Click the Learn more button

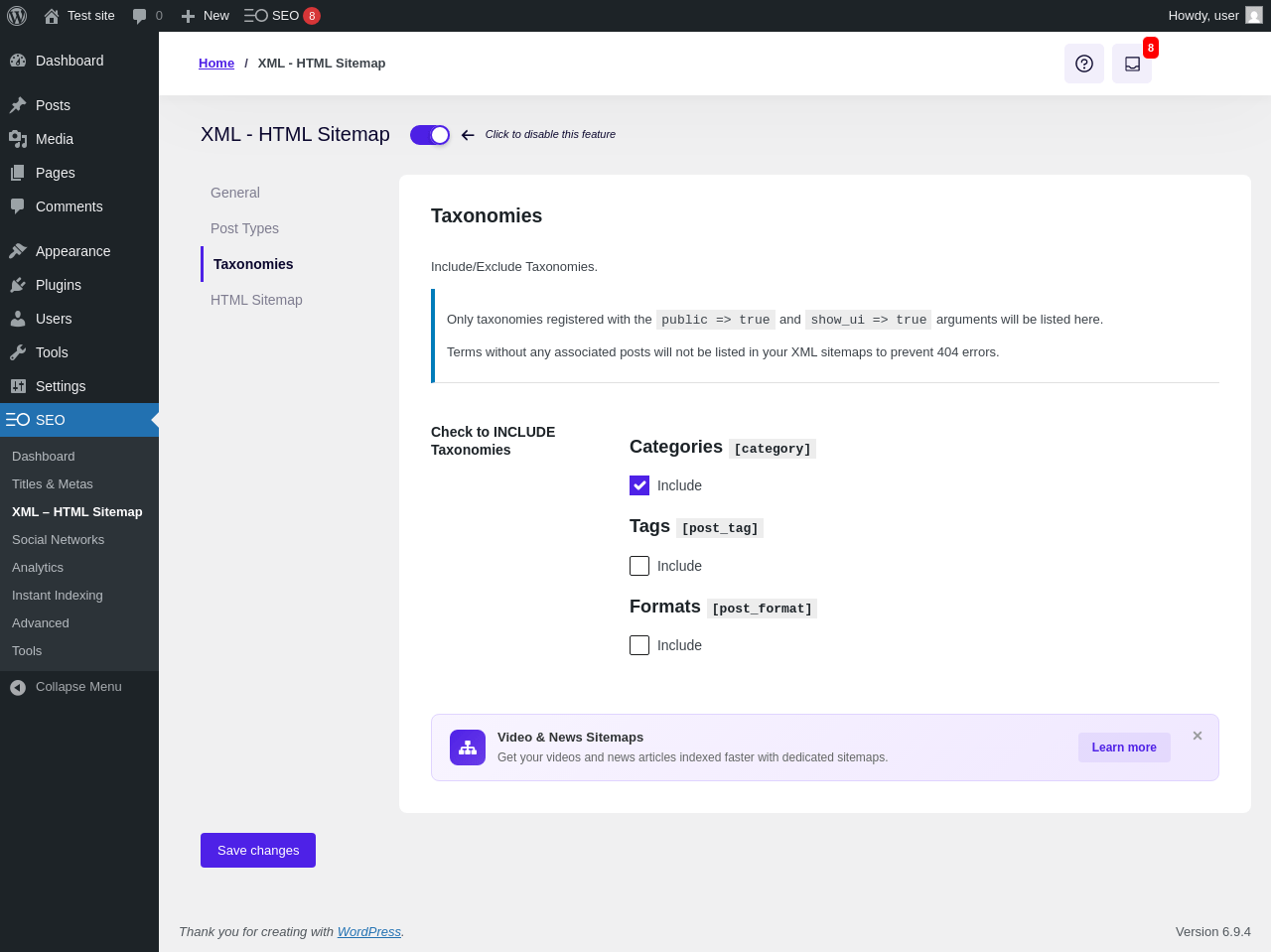(1124, 748)
